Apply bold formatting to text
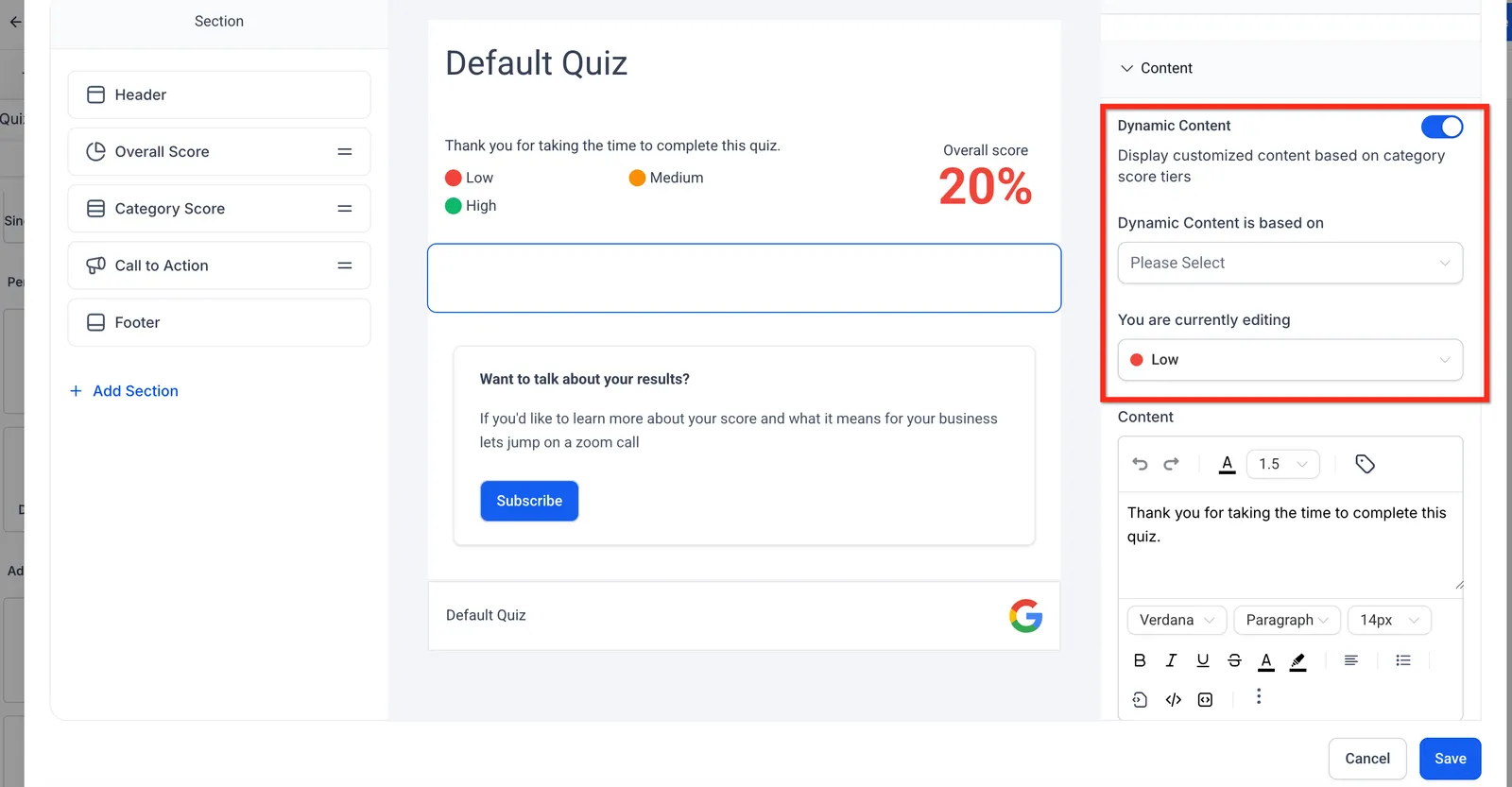 point(1140,660)
